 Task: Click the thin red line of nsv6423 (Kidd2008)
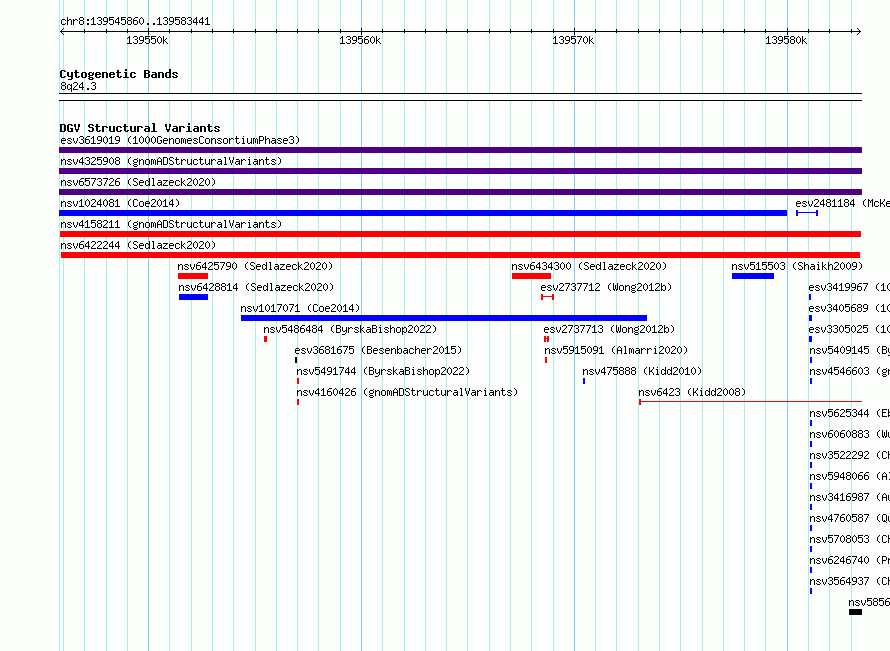pyautogui.click(x=750, y=402)
